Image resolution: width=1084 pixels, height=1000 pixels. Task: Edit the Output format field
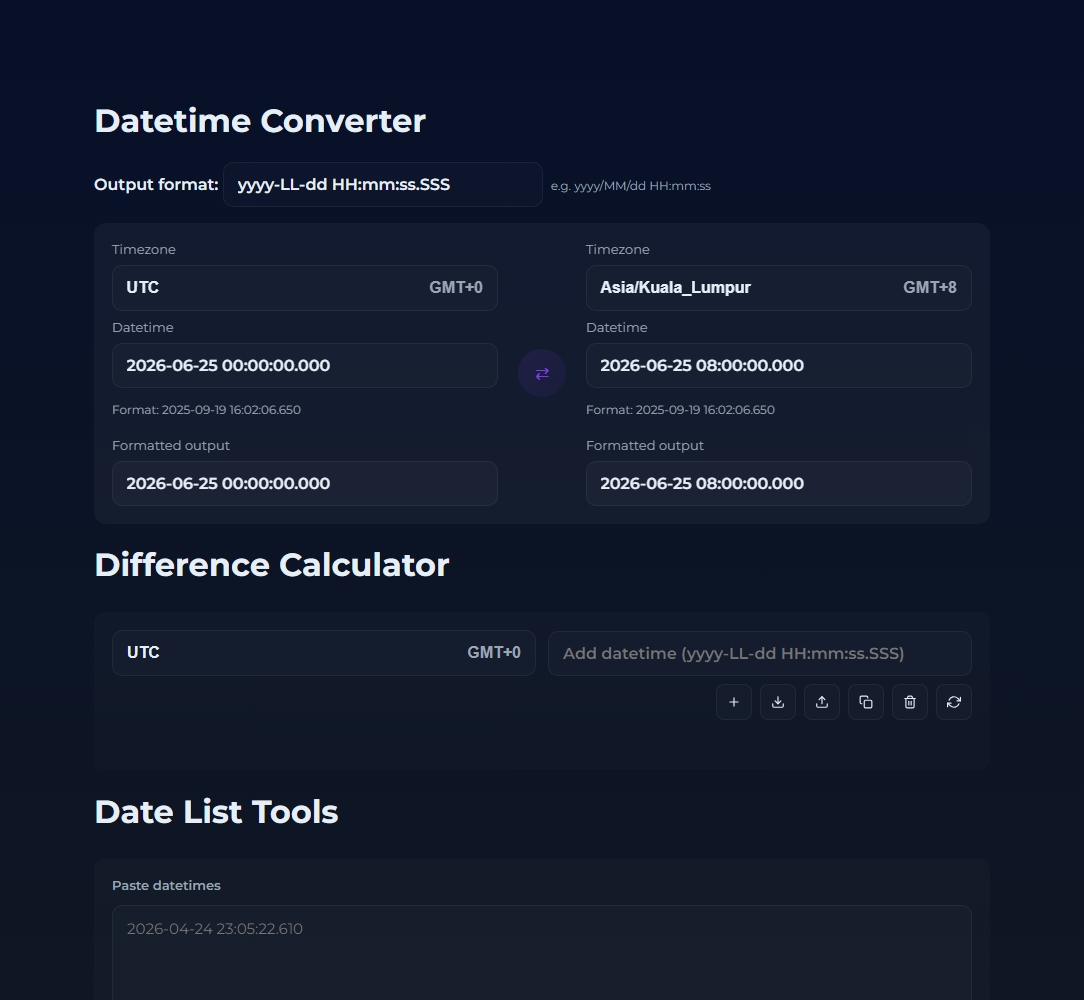tap(383, 185)
